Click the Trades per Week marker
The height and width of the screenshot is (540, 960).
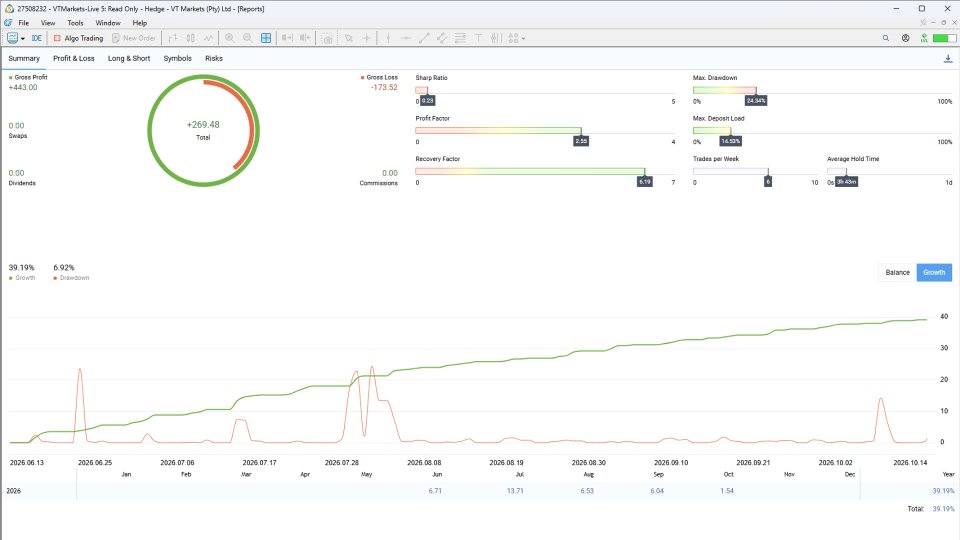click(x=768, y=181)
